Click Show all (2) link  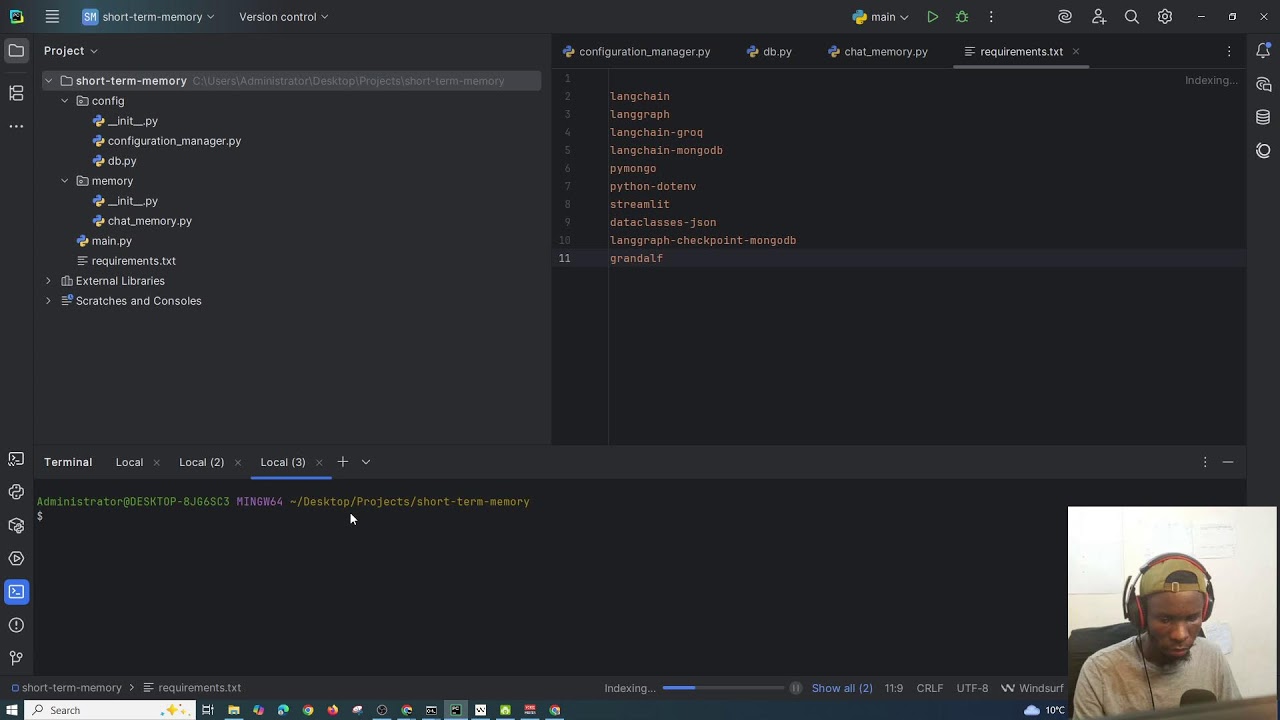(x=842, y=688)
